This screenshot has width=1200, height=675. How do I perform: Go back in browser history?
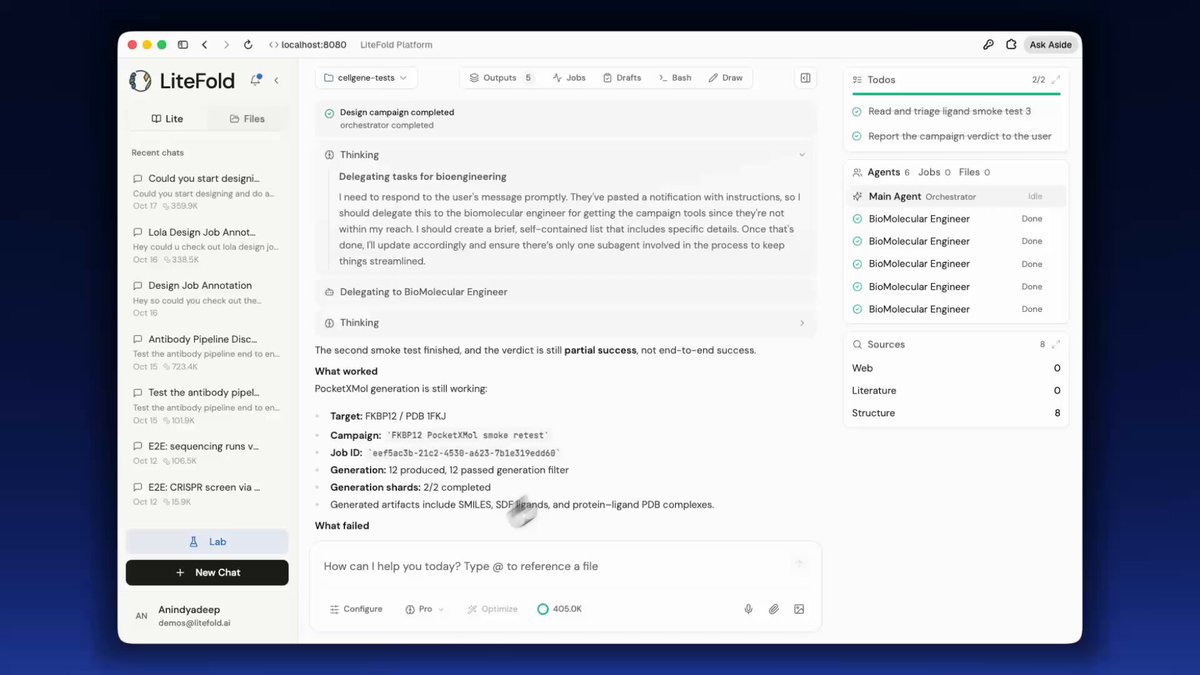coord(205,45)
